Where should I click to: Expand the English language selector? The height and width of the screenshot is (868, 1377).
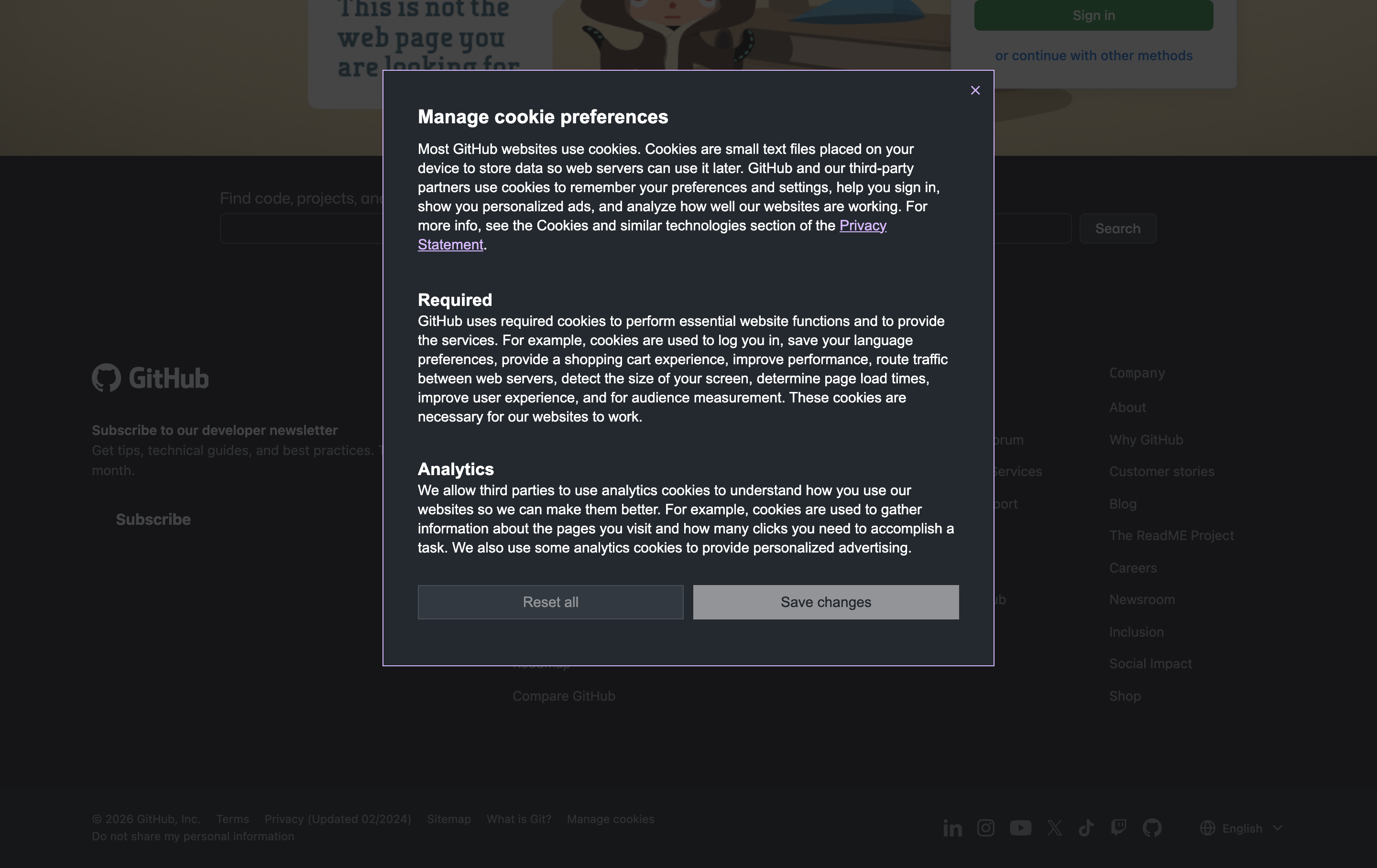point(1242,828)
